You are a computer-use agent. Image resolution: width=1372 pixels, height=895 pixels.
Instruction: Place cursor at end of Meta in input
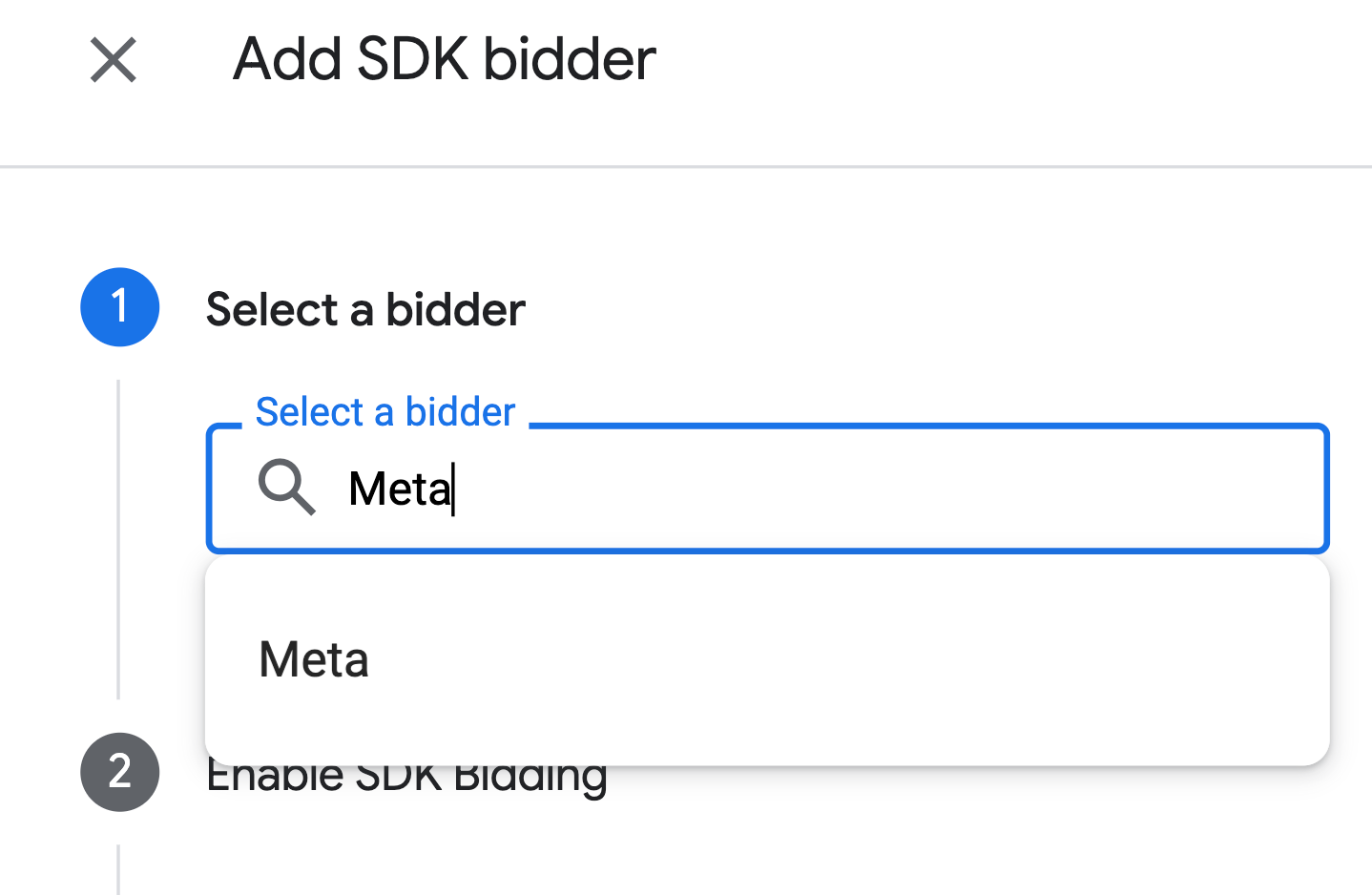[453, 489]
